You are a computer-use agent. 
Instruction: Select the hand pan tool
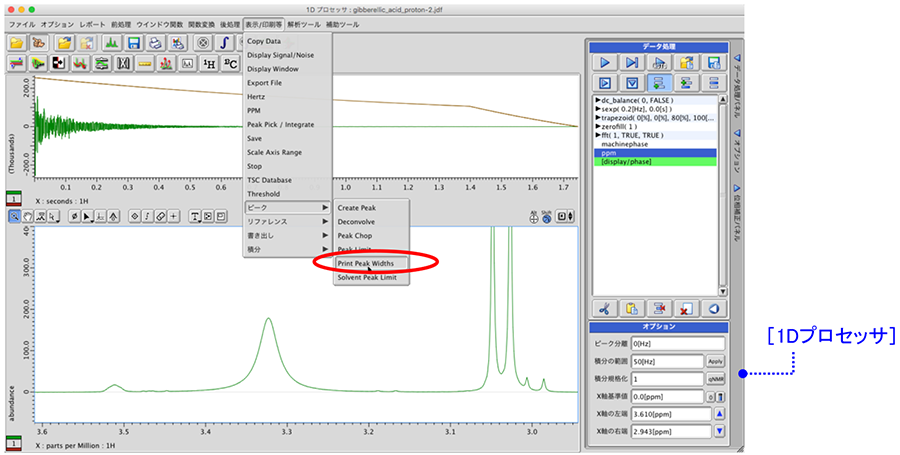point(28,216)
